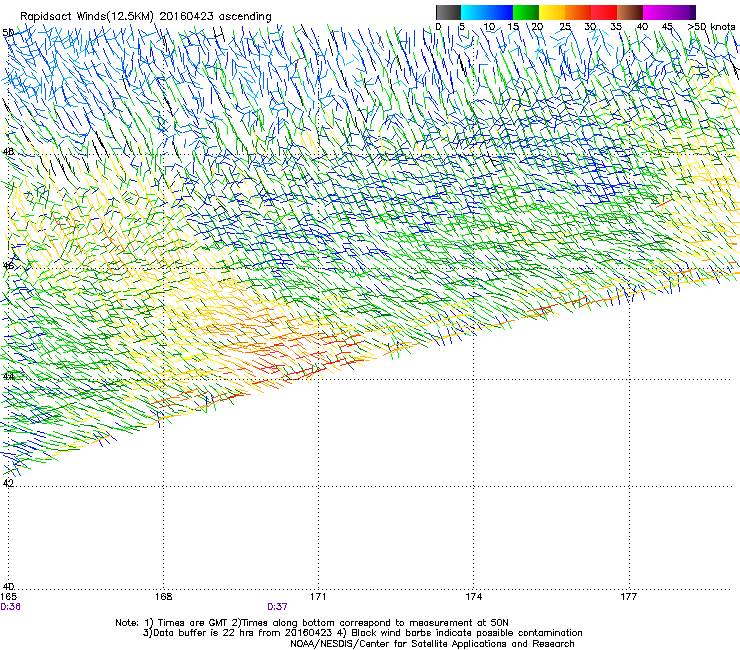This screenshot has height=650, width=740.
Task: Click the red 30-35 knots legend swatch
Action: [x=604, y=12]
